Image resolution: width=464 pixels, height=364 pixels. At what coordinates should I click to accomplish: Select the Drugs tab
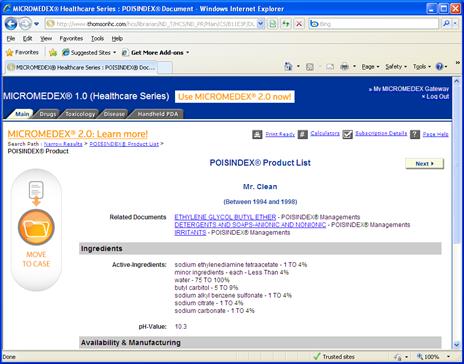pyautogui.click(x=48, y=114)
